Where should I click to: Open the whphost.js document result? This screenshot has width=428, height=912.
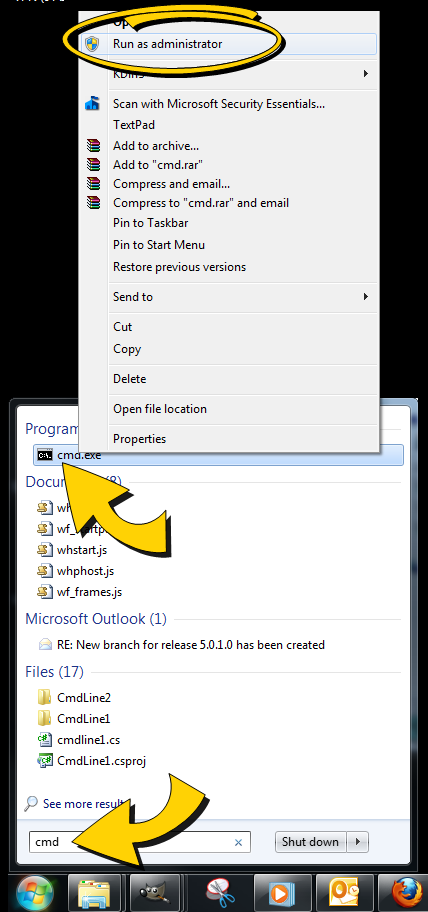pyautogui.click(x=85, y=571)
